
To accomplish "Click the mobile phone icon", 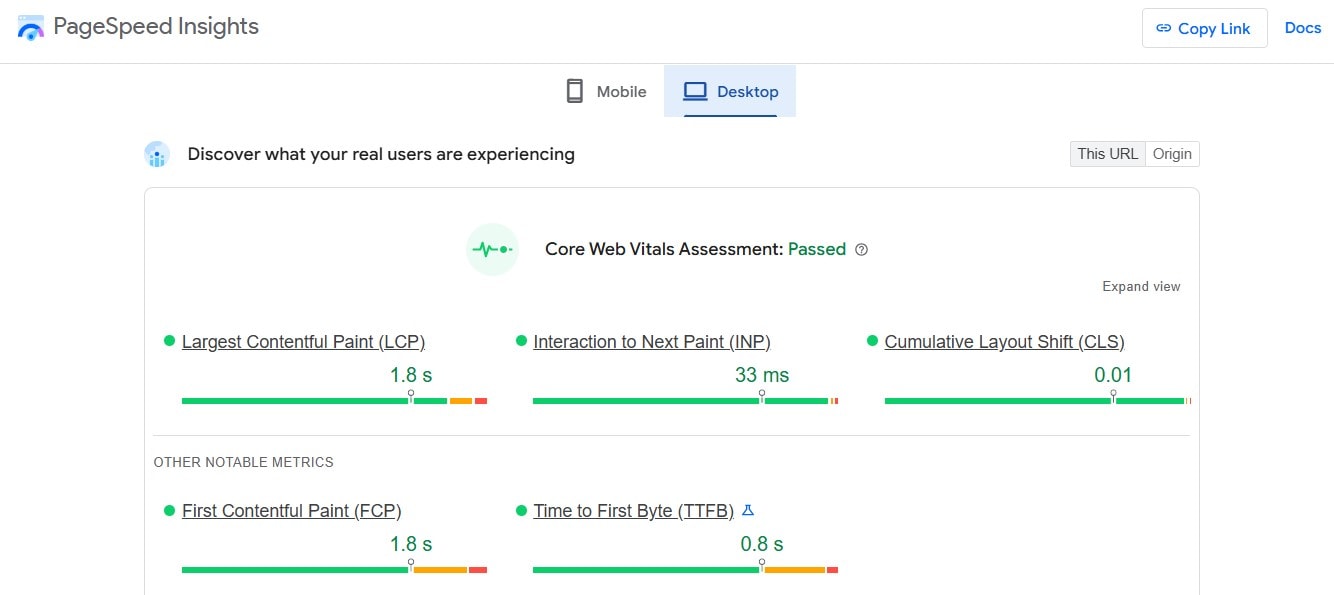I will (x=574, y=91).
